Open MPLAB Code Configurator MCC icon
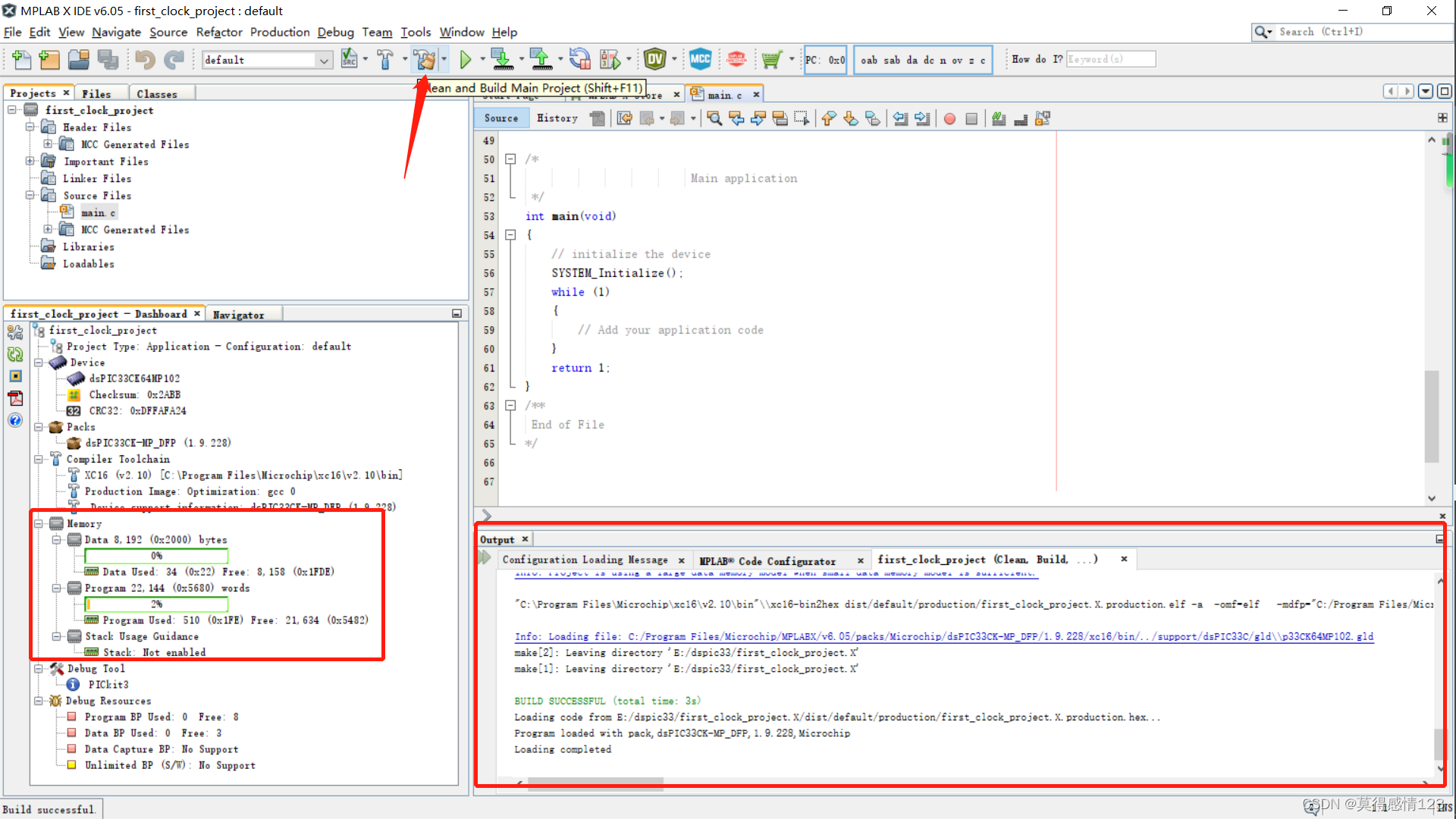The height and width of the screenshot is (819, 1456). coord(700,59)
